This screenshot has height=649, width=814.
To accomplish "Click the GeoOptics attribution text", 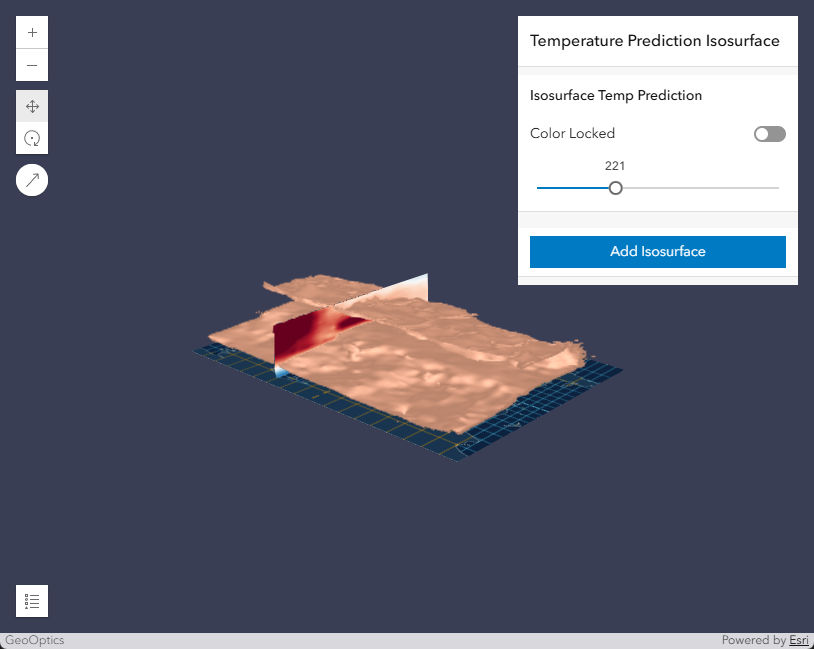I will pos(33,640).
